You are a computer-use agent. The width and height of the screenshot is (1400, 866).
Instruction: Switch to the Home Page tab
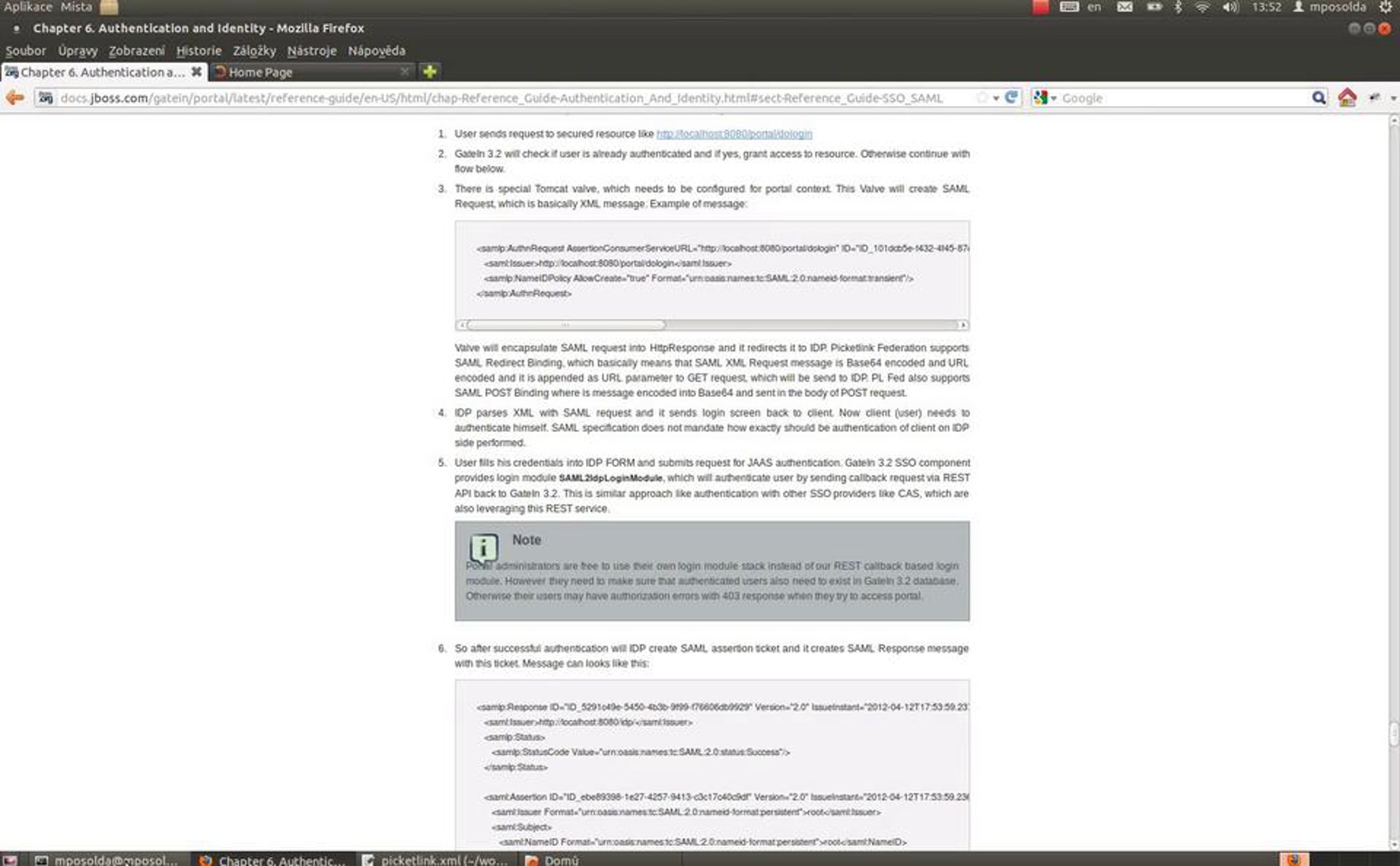313,72
